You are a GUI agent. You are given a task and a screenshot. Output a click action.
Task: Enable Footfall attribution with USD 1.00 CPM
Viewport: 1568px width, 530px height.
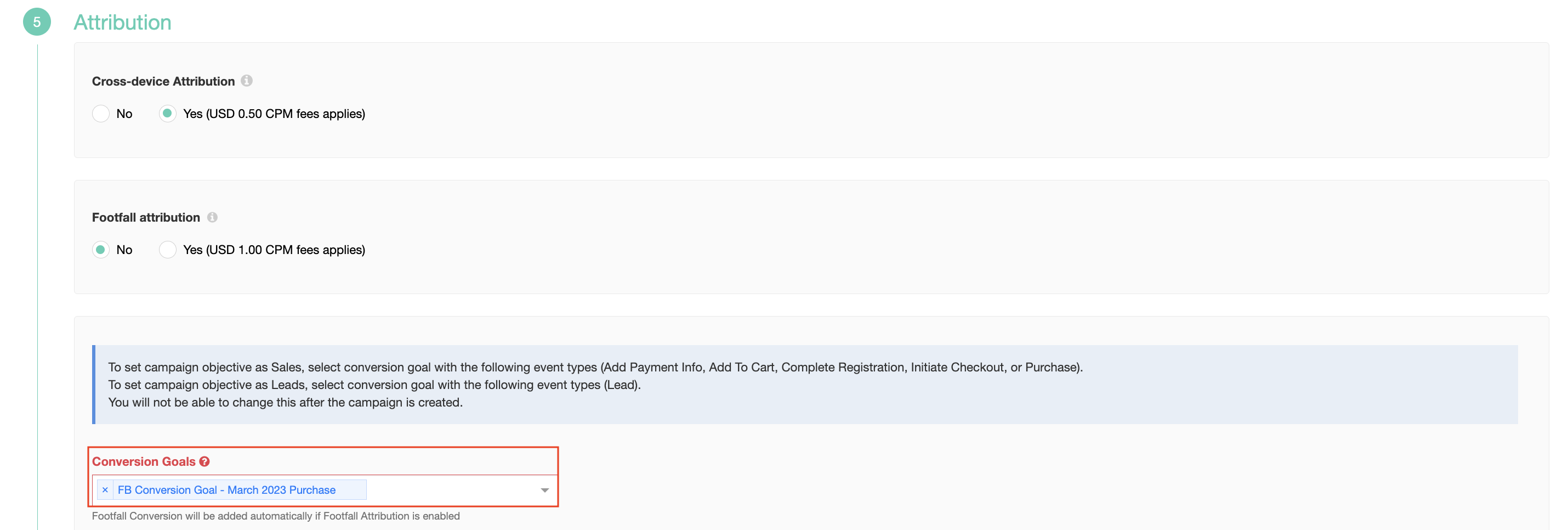(x=167, y=250)
